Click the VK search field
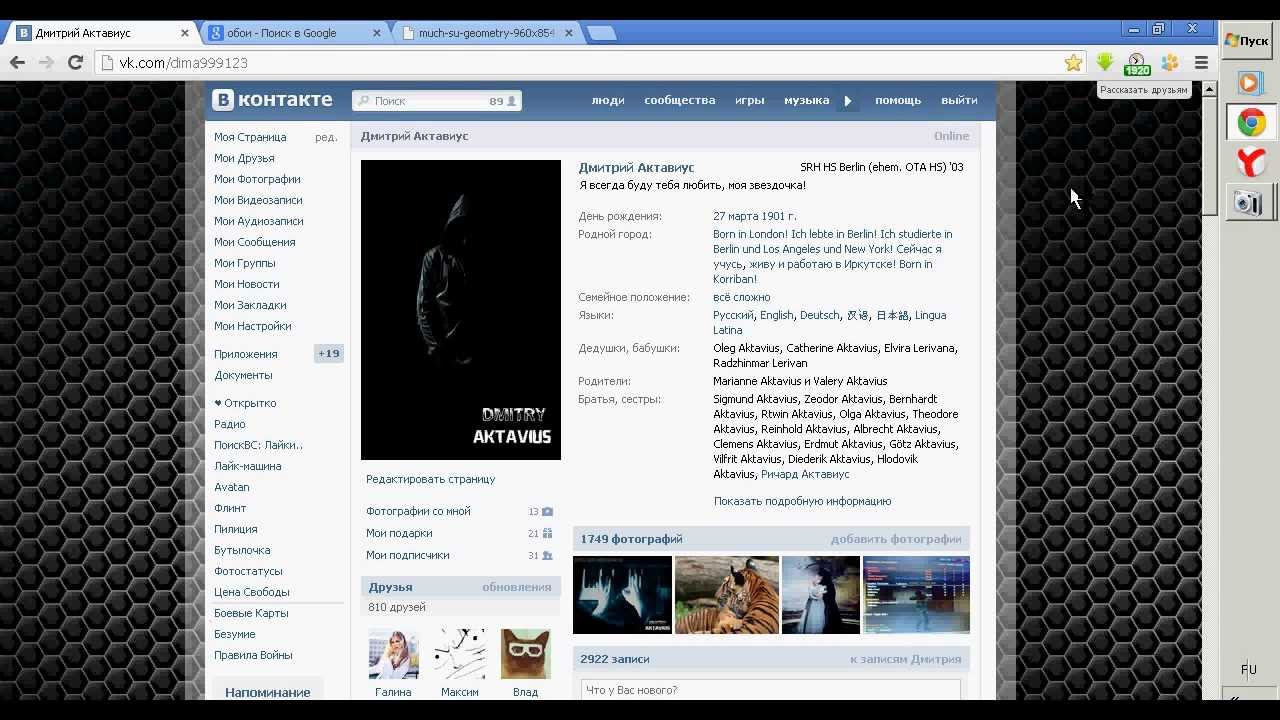Viewport: 1280px width, 720px height. (436, 101)
